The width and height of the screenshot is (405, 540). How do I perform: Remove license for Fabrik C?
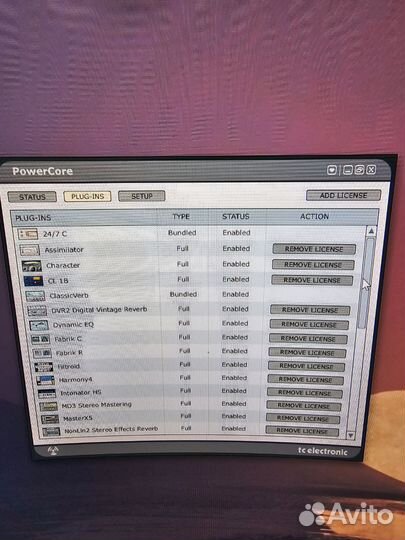pyautogui.click(x=308, y=339)
